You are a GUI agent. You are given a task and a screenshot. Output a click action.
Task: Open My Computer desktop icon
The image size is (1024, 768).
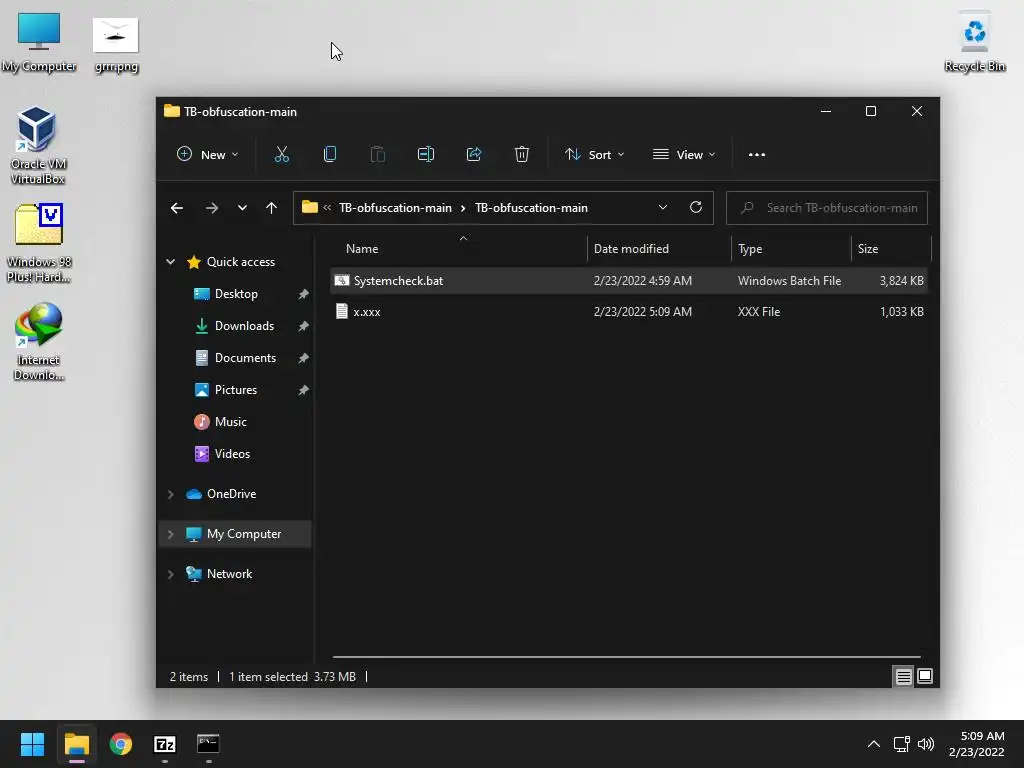tap(39, 42)
